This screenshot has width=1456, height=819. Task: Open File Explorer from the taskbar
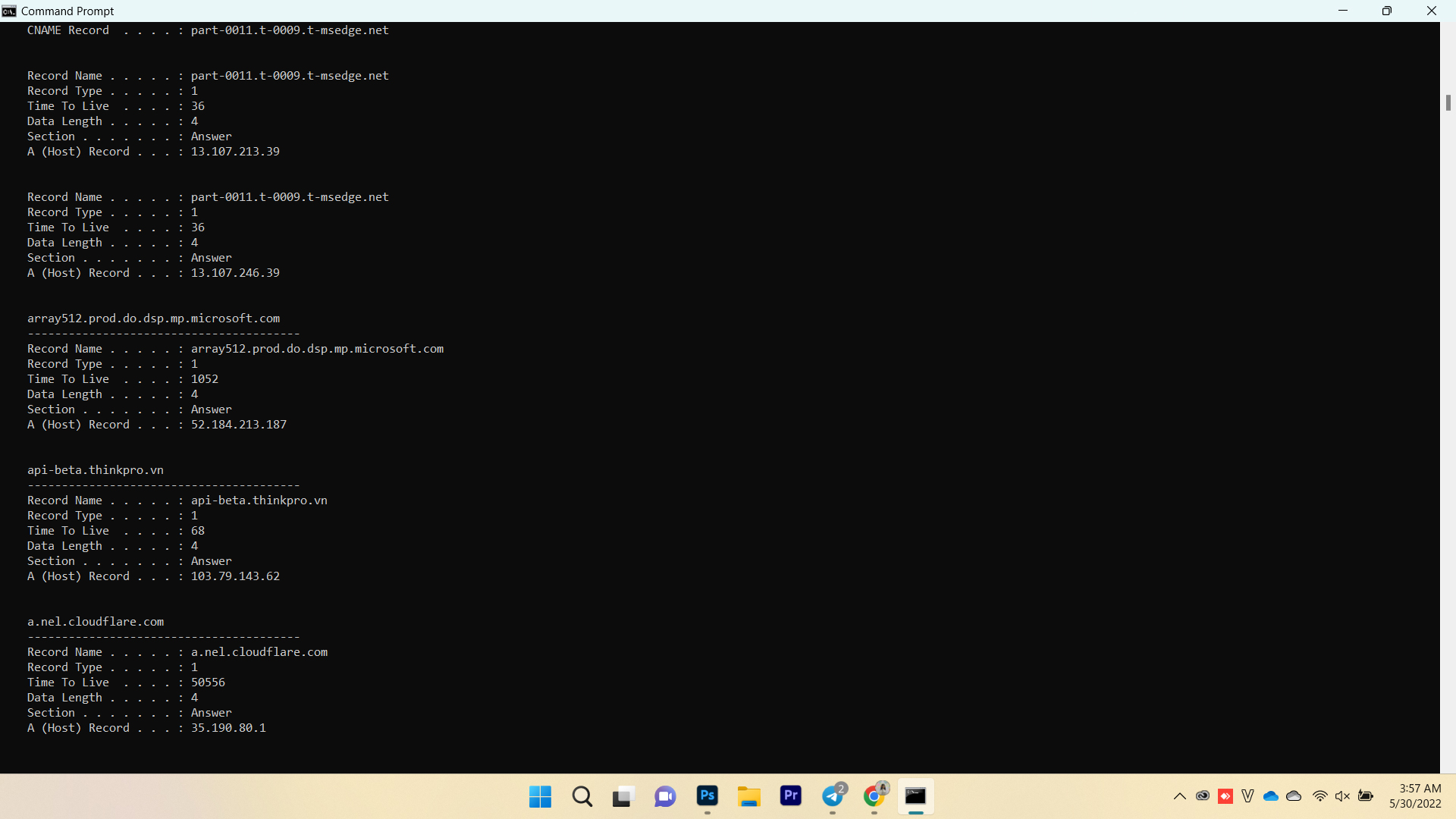coord(749,796)
